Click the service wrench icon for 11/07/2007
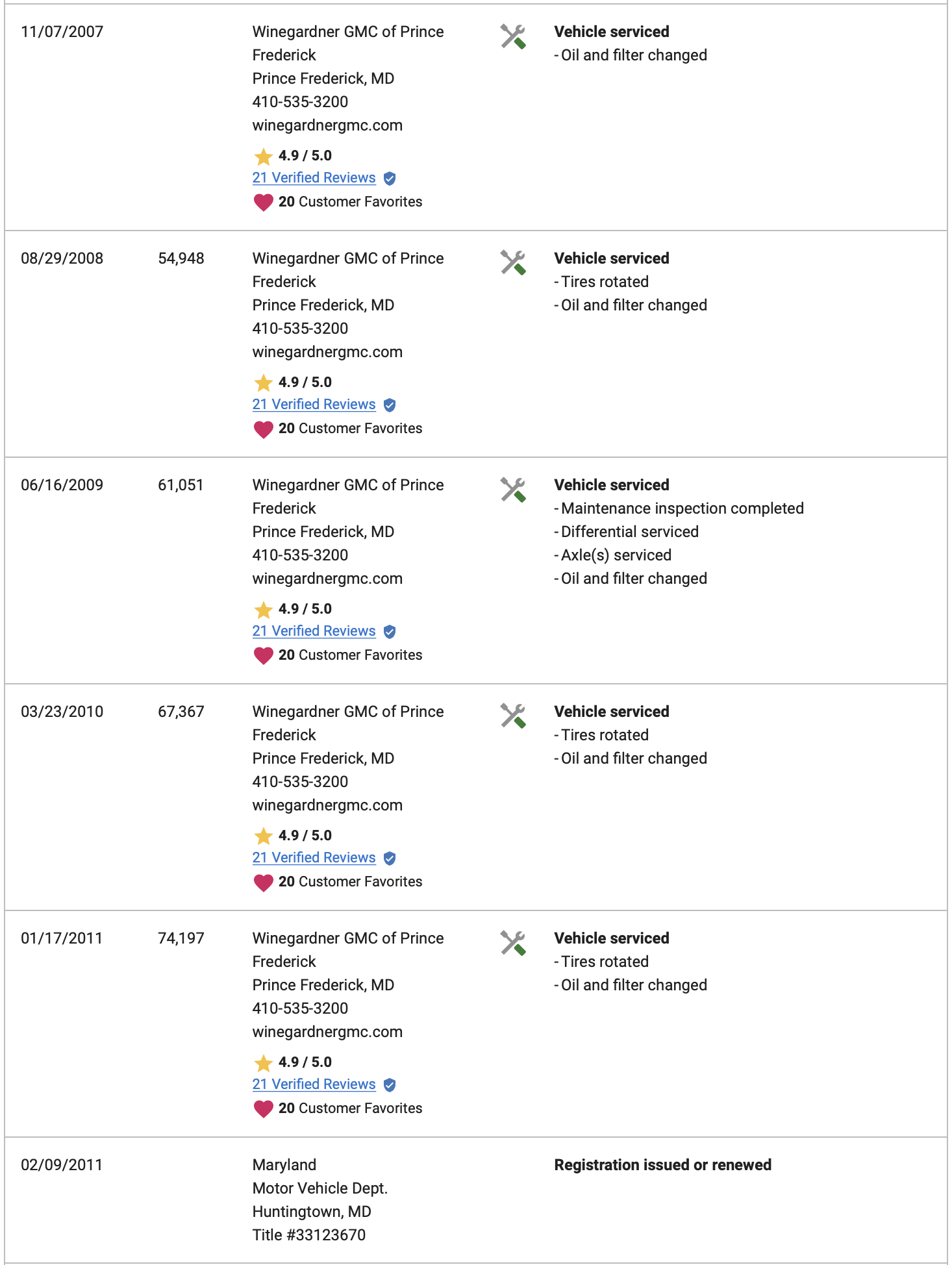The image size is (952, 1265). (513, 36)
